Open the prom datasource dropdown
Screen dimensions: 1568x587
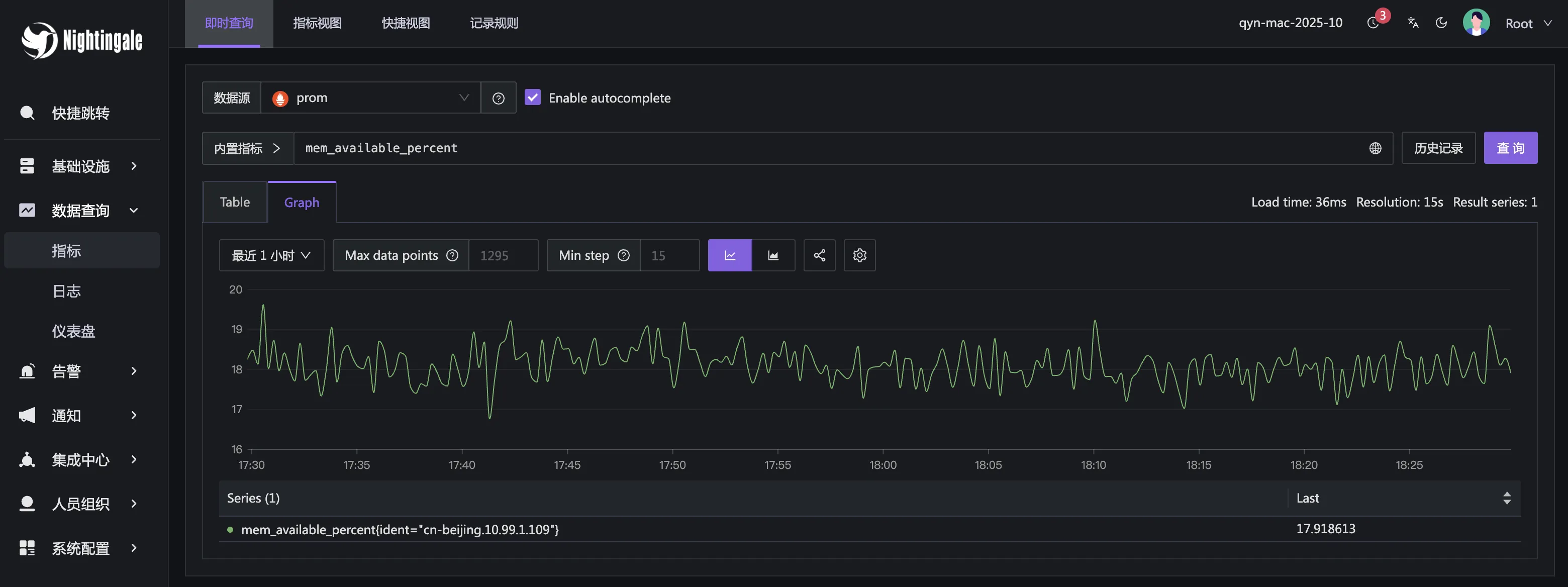coord(370,98)
